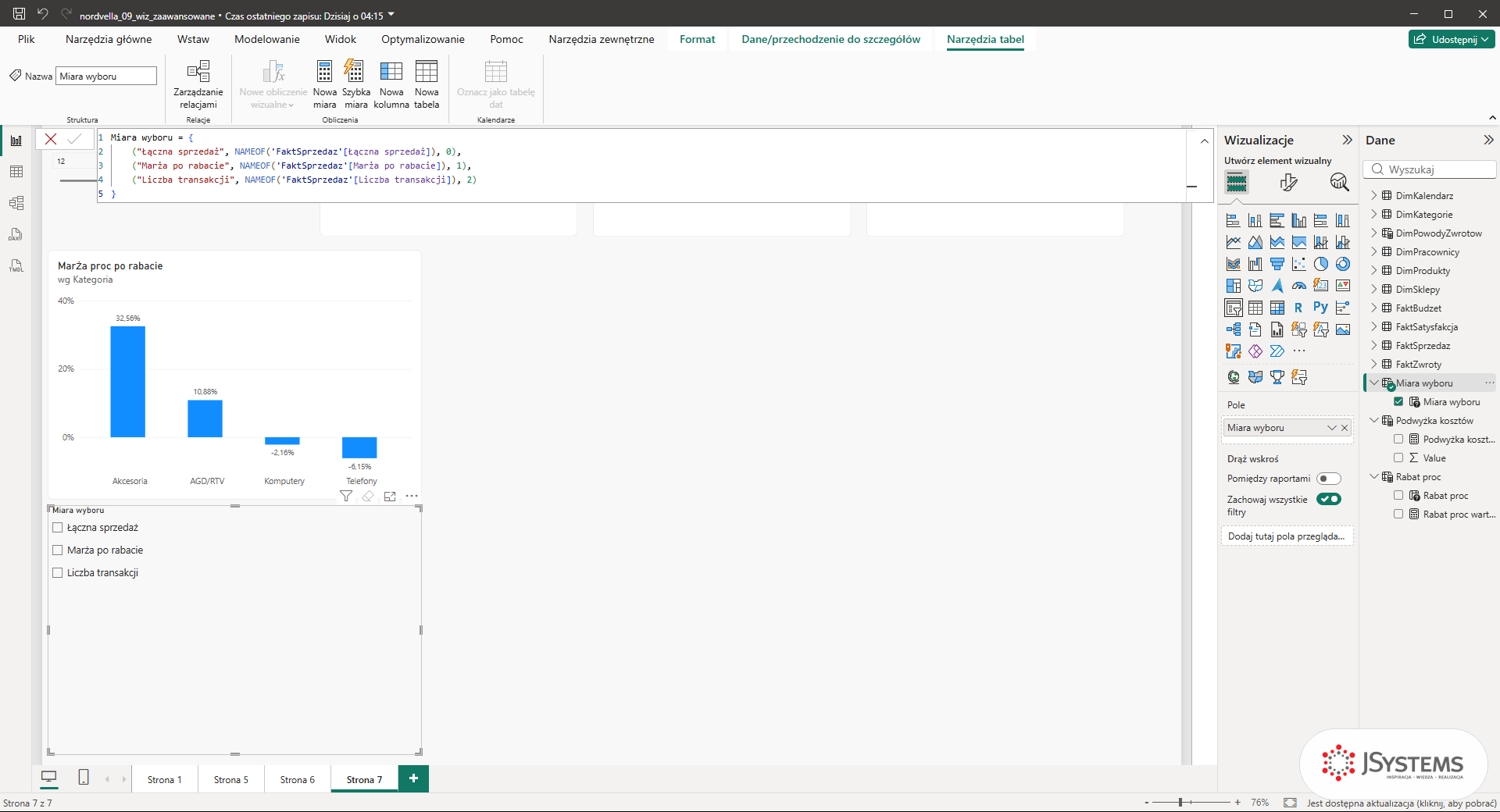Screen dimensions: 1500x812
Task: Choose the line chart visual
Action: point(1233,242)
